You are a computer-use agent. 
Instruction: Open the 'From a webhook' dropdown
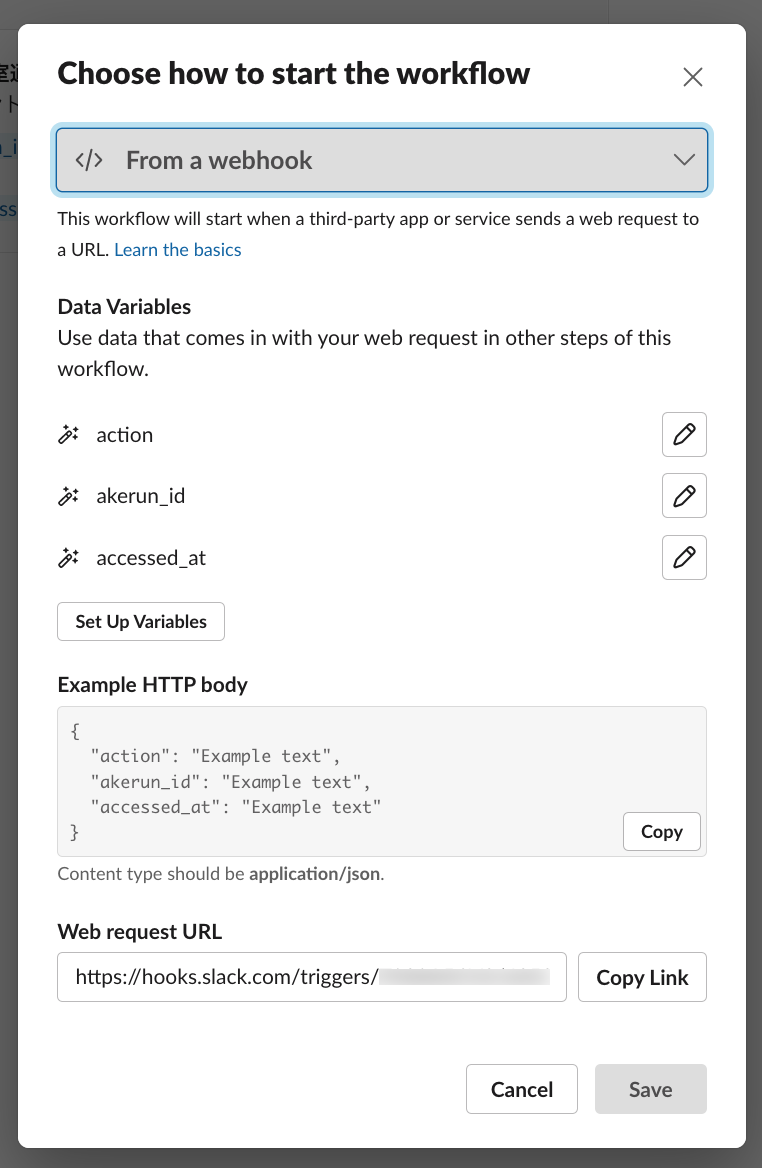point(380,160)
